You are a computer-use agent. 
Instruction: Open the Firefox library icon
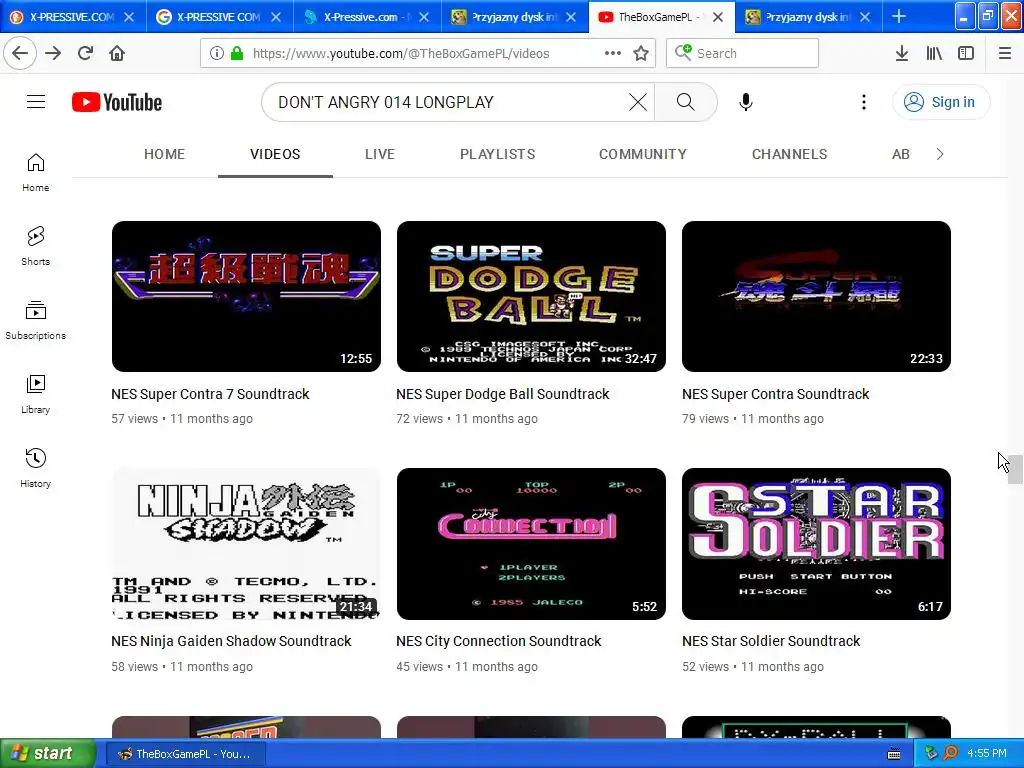[934, 54]
